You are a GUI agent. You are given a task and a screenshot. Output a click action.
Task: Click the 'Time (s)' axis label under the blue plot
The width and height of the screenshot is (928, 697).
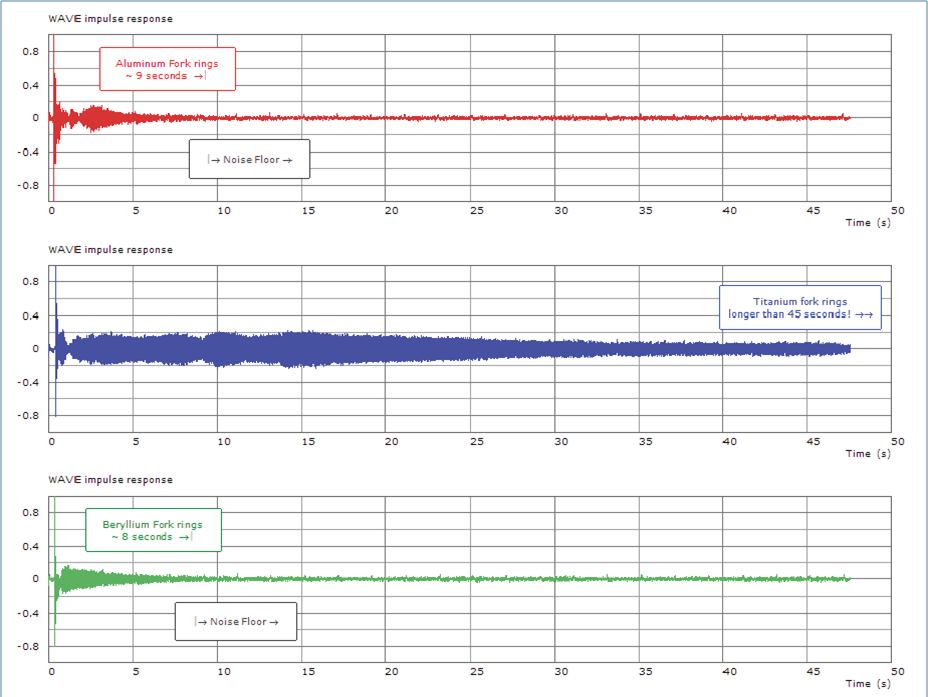click(868, 453)
